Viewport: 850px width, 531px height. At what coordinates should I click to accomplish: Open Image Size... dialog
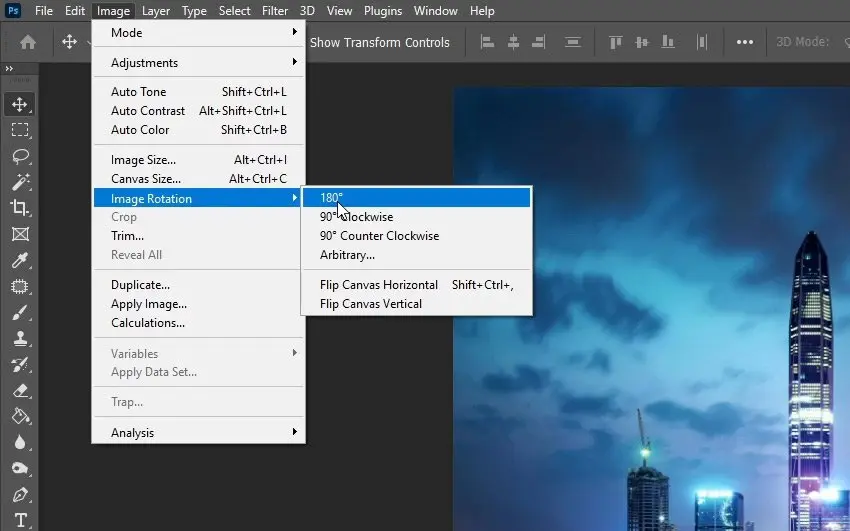pos(199,160)
